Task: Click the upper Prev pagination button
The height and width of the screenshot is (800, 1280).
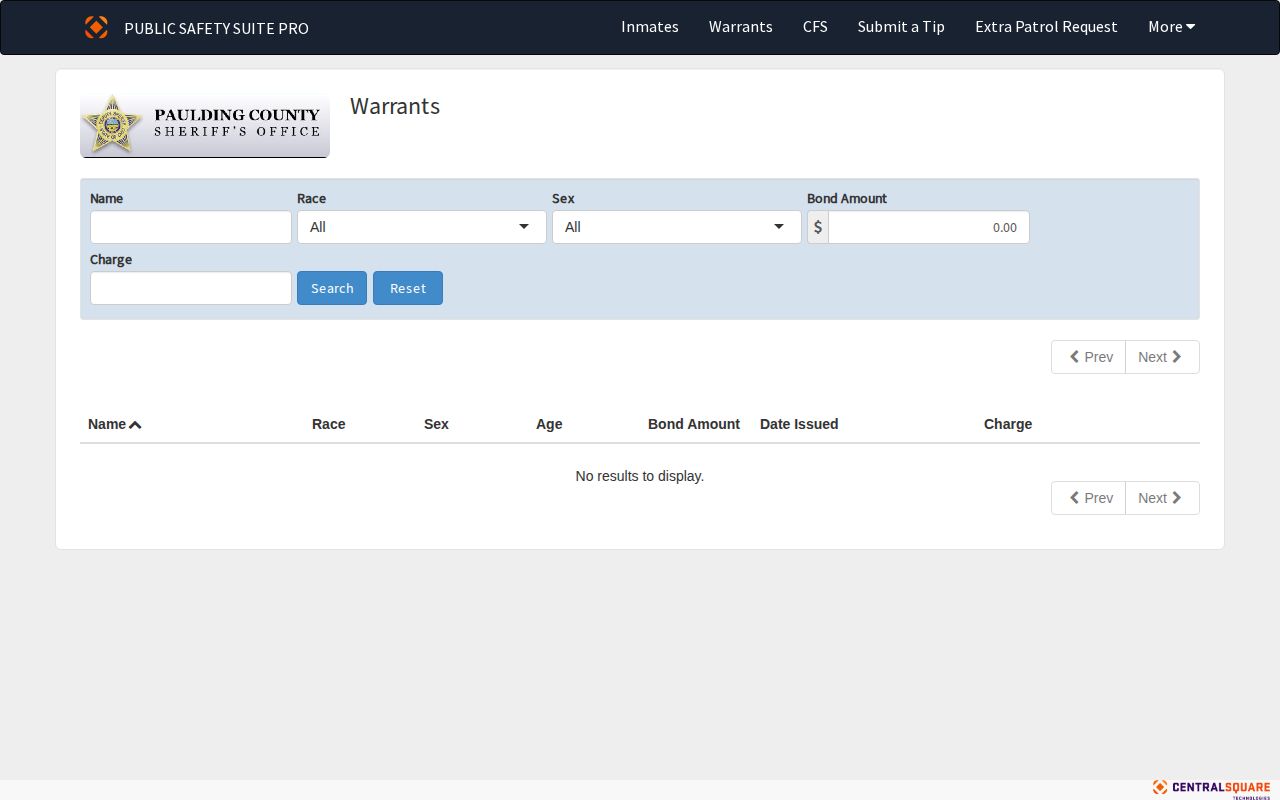Action: pos(1089,357)
